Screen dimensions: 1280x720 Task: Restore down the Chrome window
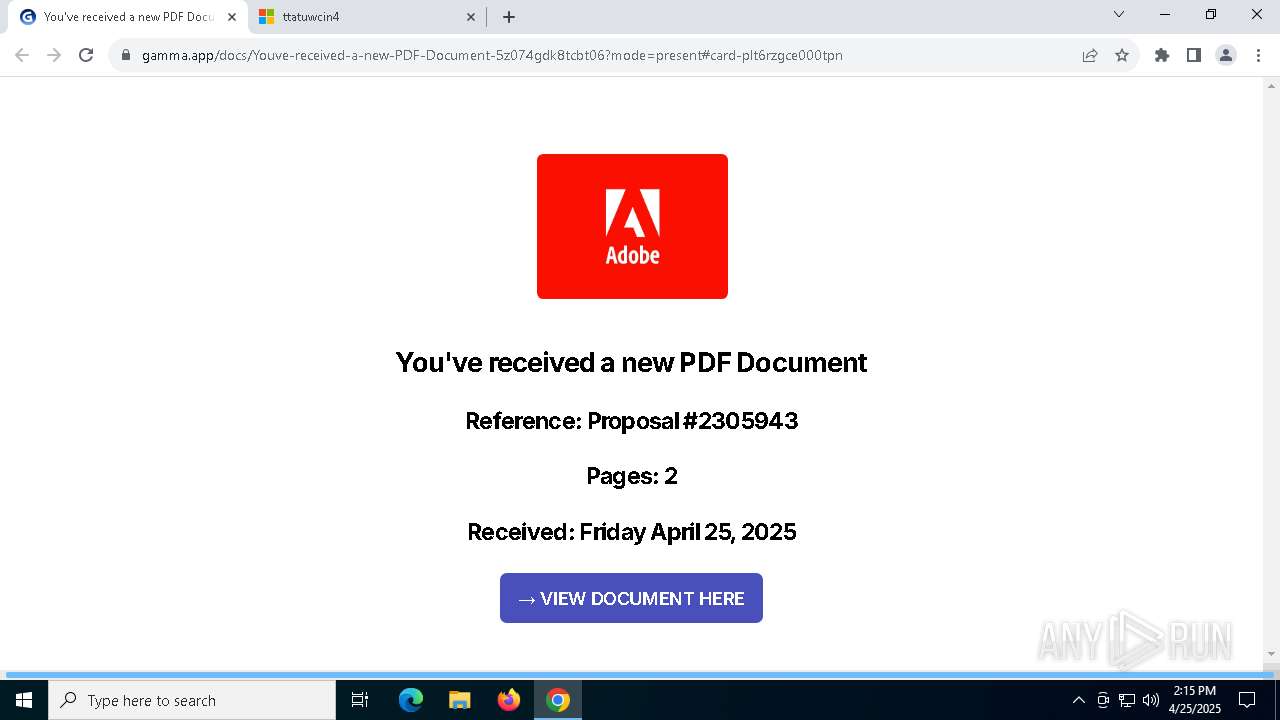1211,14
